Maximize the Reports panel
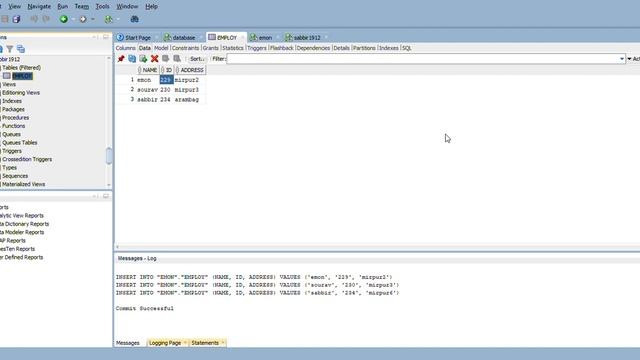The width and height of the screenshot is (640, 360). coord(106,196)
